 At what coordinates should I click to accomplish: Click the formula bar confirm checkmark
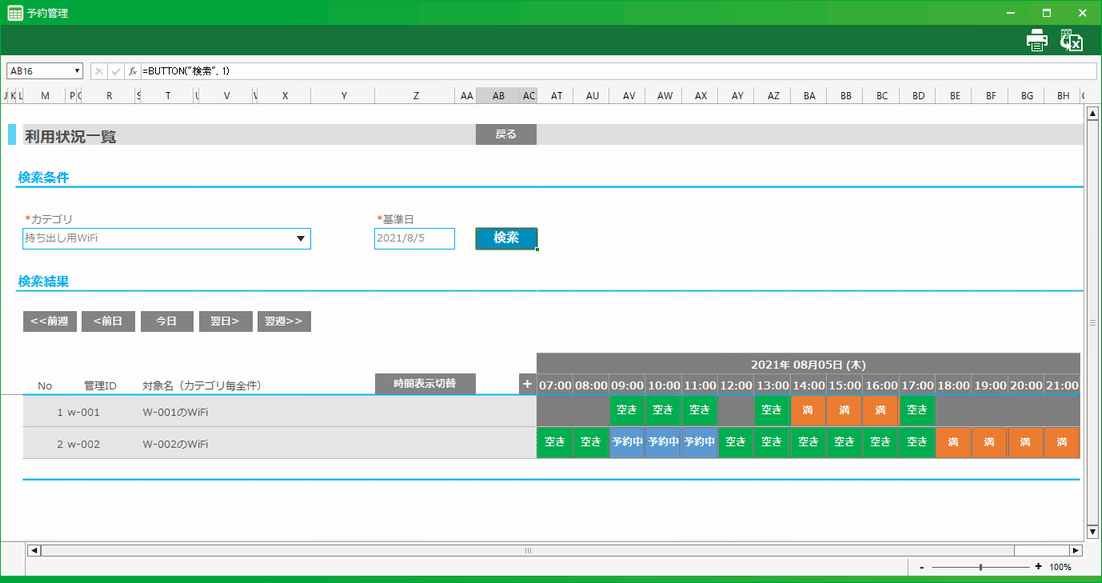click(115, 71)
